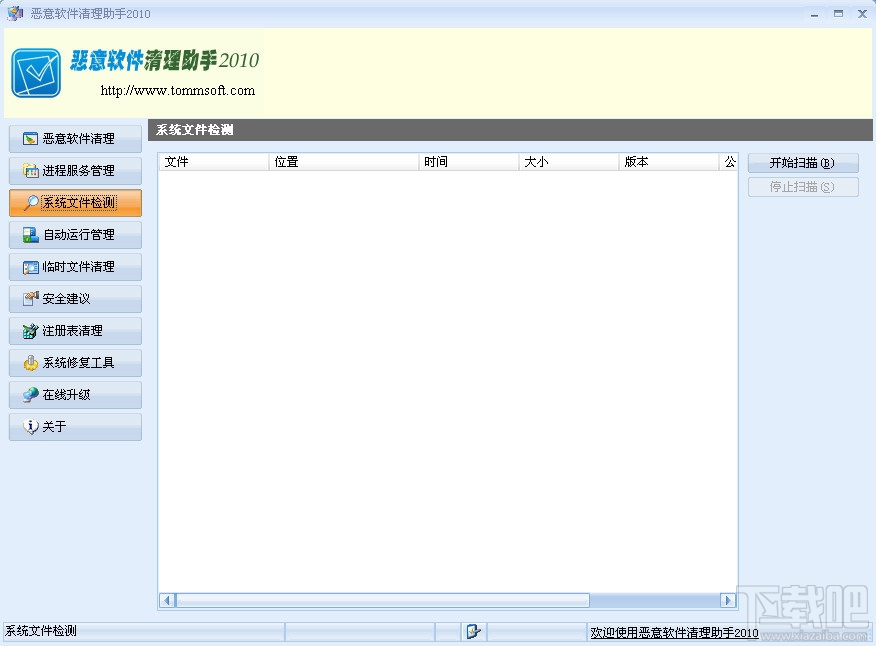Sort by the 时间 column header
The image size is (876, 646).
pos(469,162)
